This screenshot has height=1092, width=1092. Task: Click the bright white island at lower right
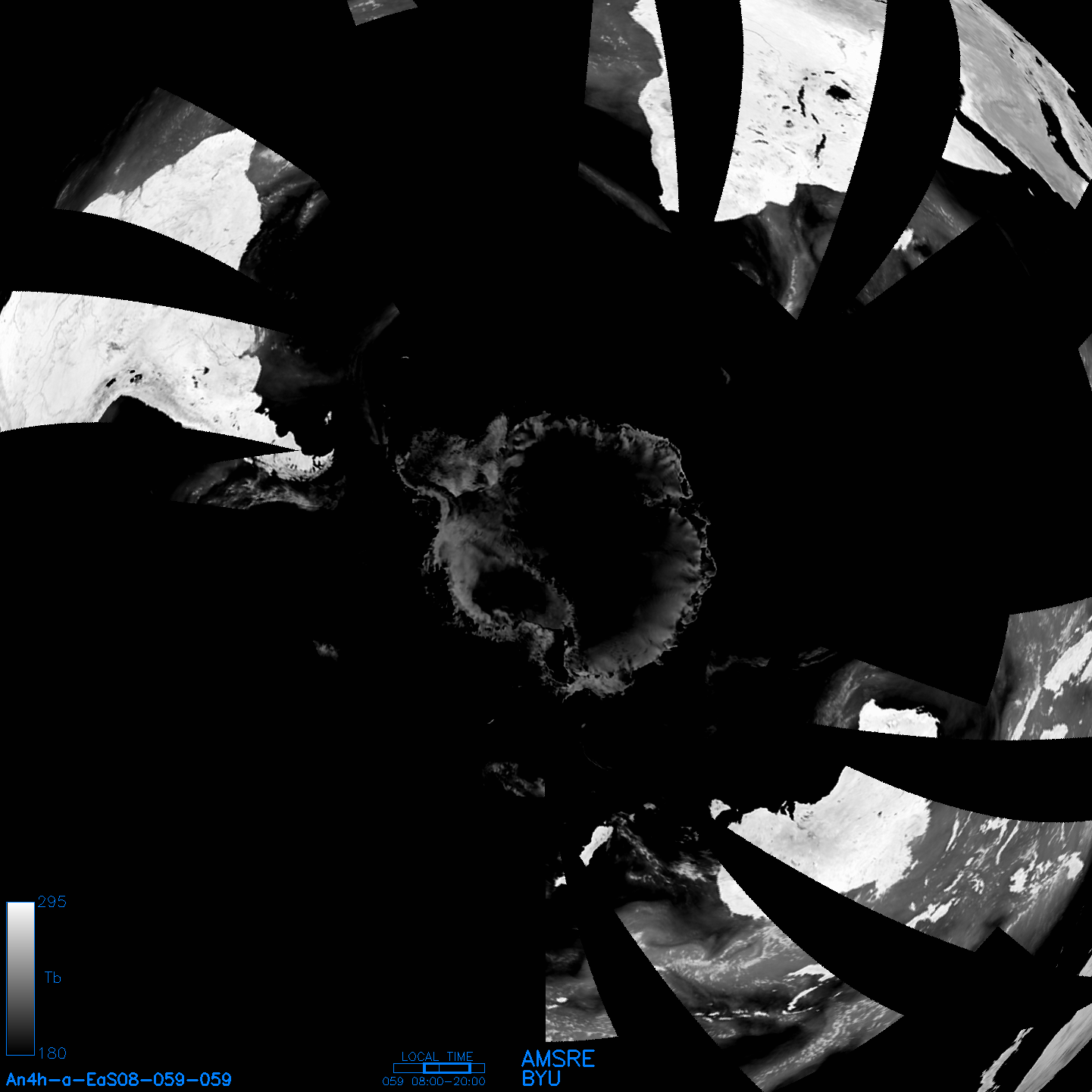click(x=898, y=718)
